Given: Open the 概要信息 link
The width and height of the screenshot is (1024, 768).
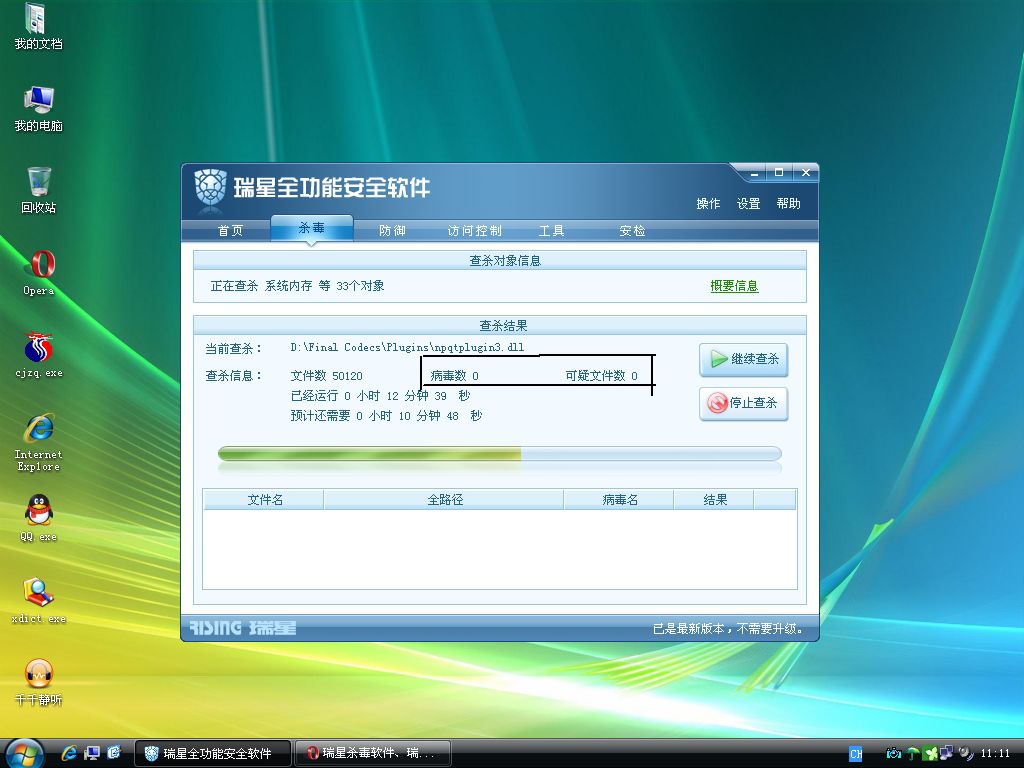Looking at the screenshot, I should (734, 286).
